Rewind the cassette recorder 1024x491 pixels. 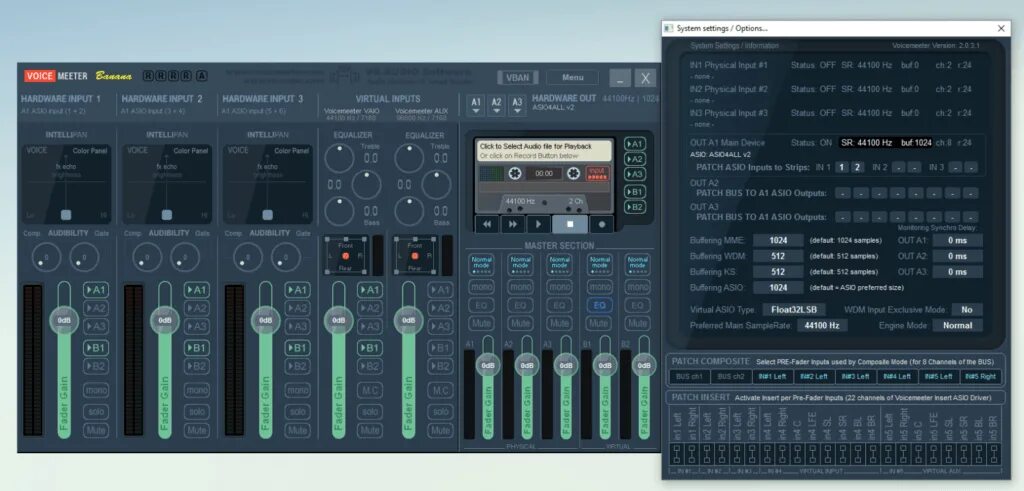pos(487,224)
